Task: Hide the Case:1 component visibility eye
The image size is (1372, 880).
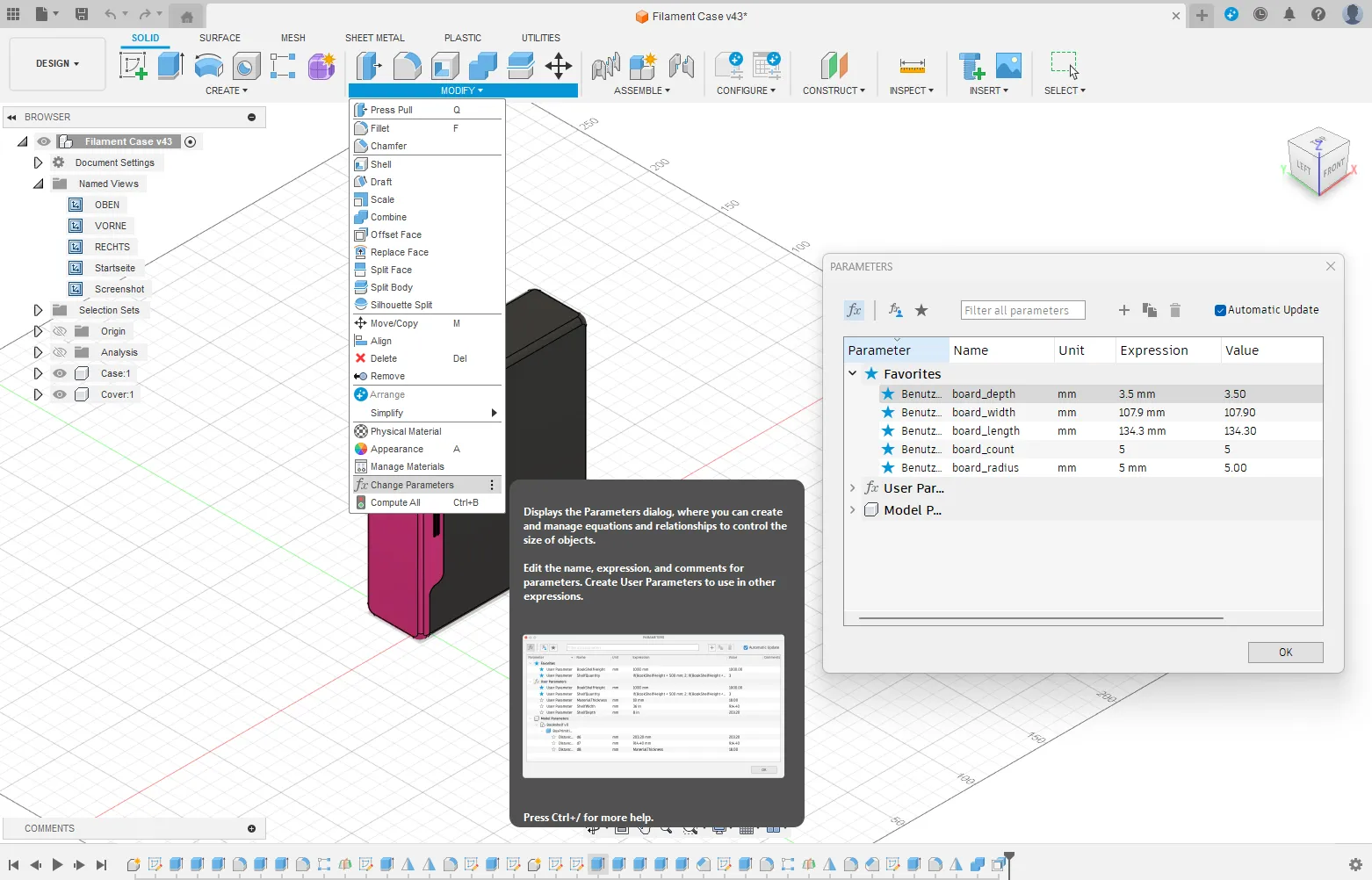Action: click(60, 373)
